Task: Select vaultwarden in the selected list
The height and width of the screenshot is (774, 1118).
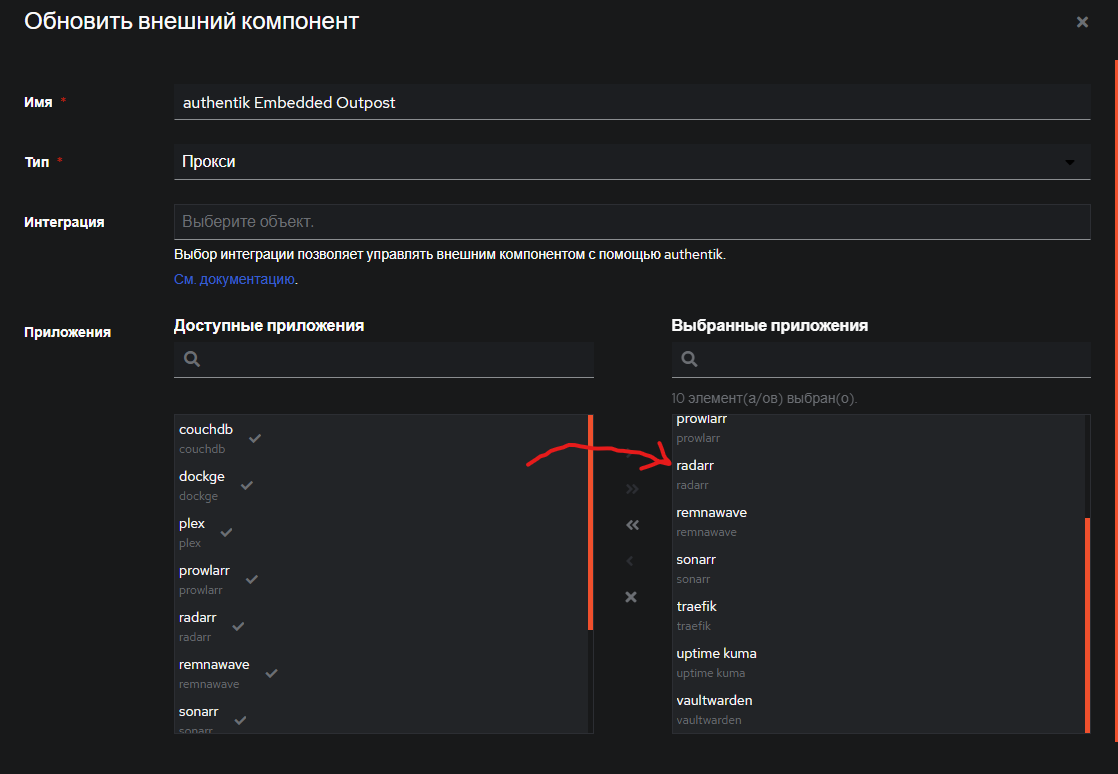Action: coord(714,700)
